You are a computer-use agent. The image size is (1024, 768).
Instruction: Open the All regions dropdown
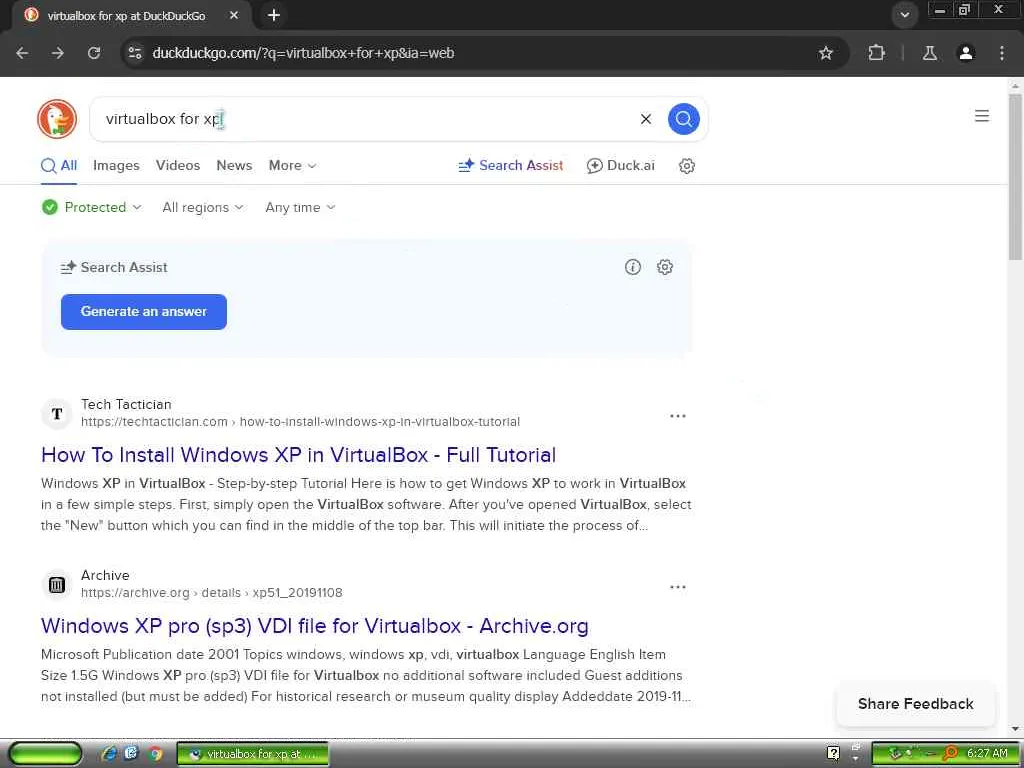point(202,207)
